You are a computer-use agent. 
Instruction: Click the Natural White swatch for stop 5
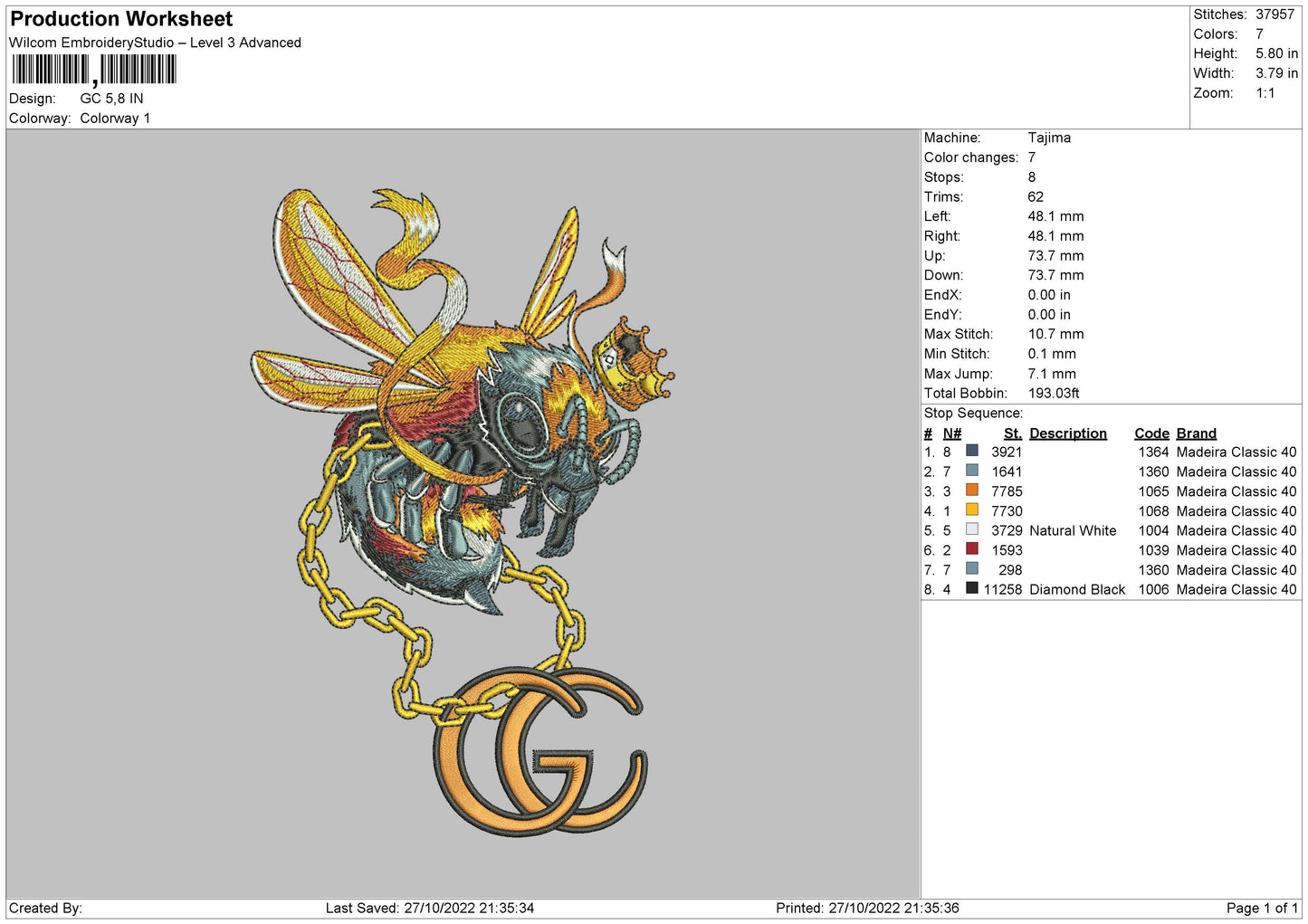[972, 529]
